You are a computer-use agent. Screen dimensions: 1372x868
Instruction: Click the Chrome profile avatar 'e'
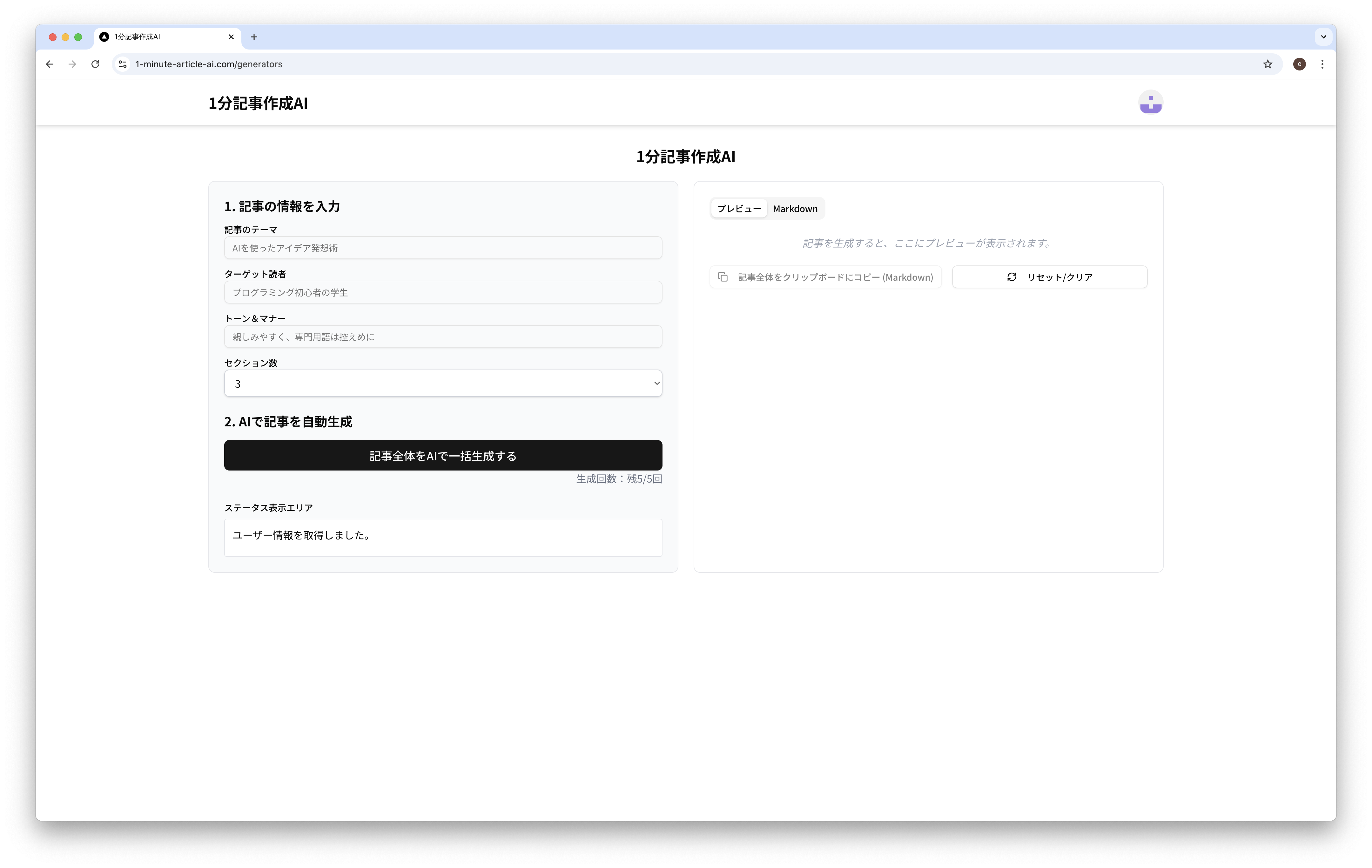(1299, 64)
